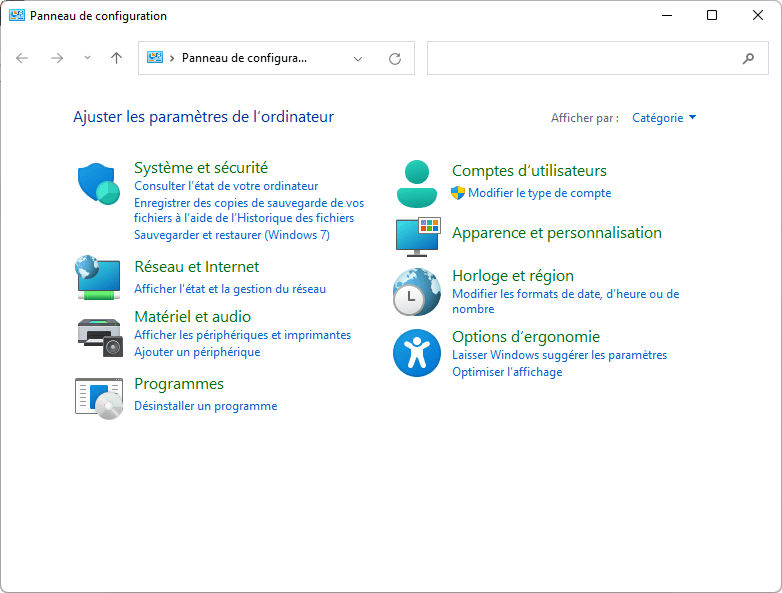The height and width of the screenshot is (593, 782).
Task: Maximize the Panneau de configuration window
Action: (x=712, y=15)
